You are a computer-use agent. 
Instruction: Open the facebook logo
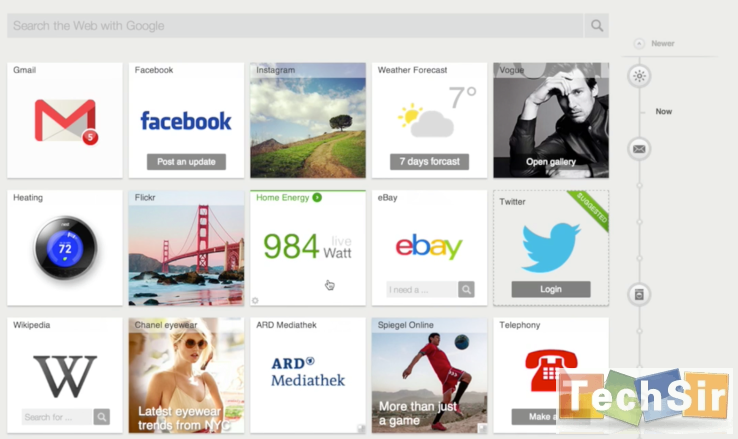186,121
